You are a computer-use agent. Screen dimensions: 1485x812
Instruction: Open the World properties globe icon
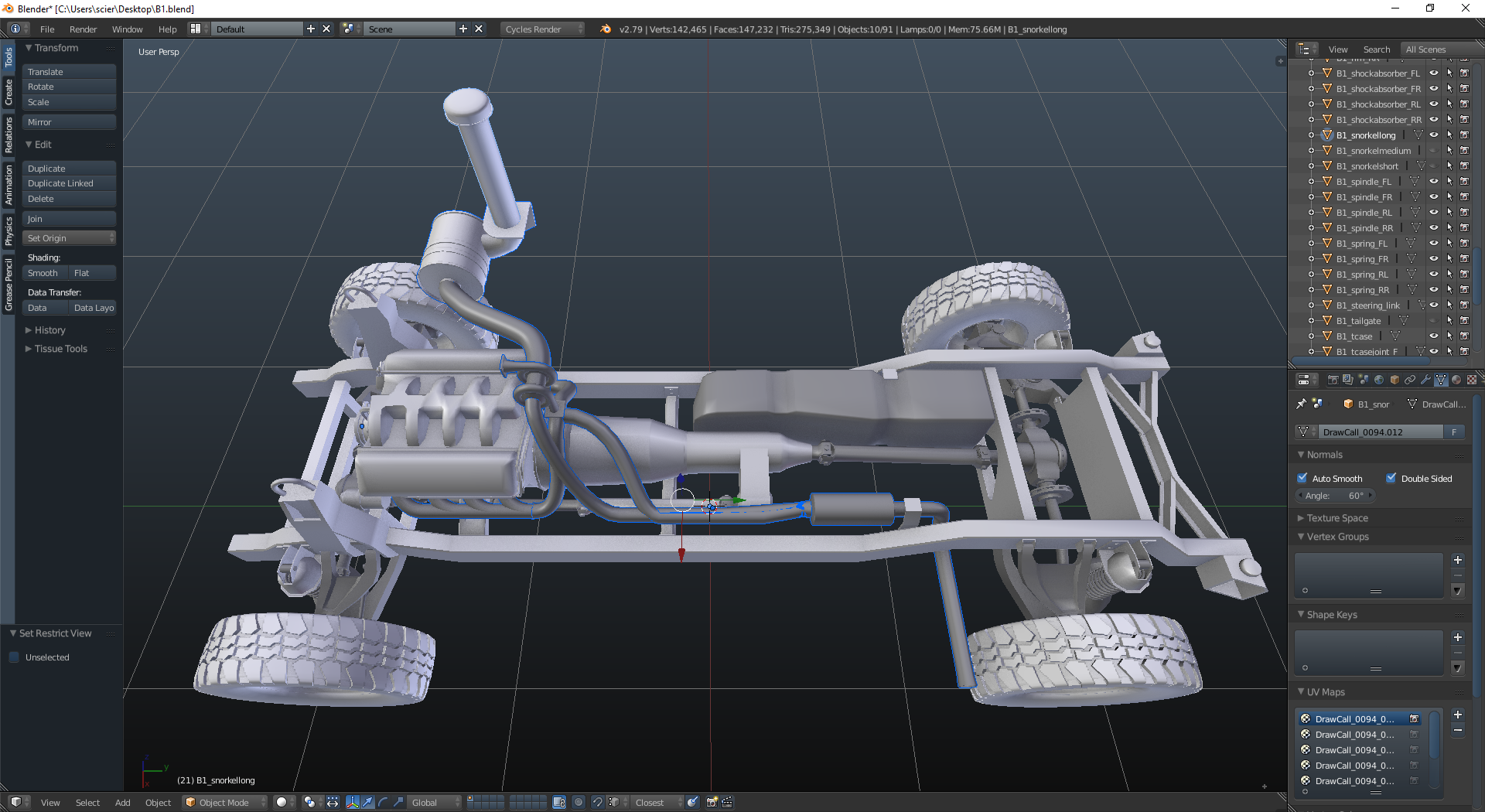[1379, 380]
